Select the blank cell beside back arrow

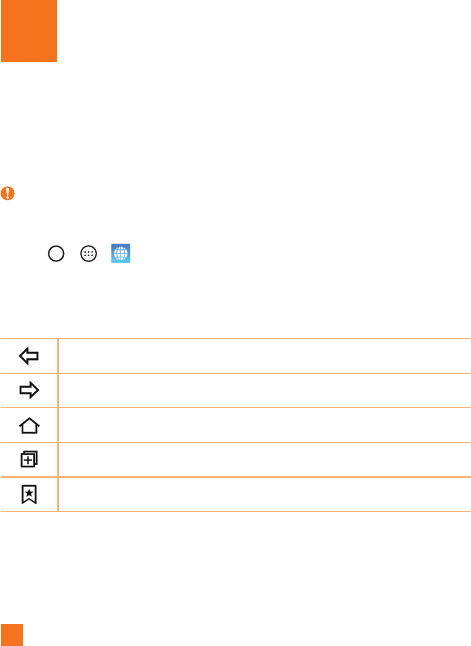tap(265, 356)
